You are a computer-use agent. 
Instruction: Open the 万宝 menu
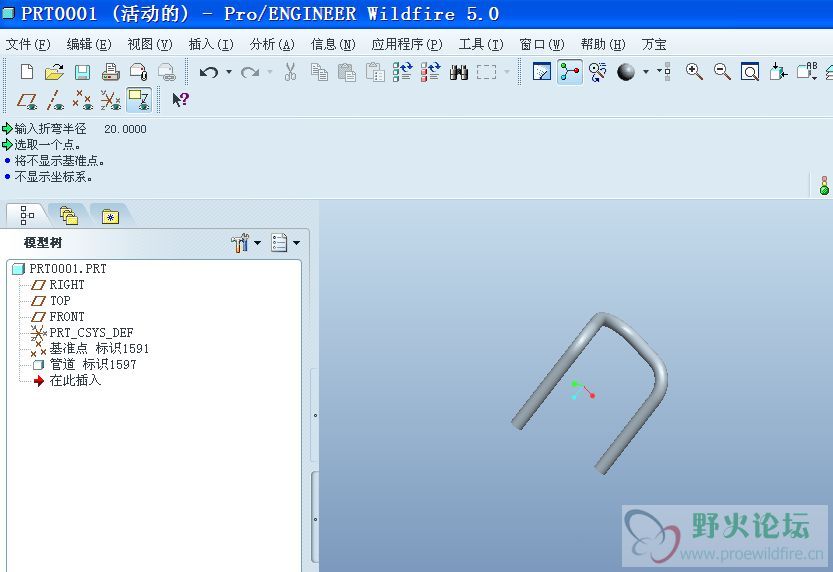click(654, 44)
